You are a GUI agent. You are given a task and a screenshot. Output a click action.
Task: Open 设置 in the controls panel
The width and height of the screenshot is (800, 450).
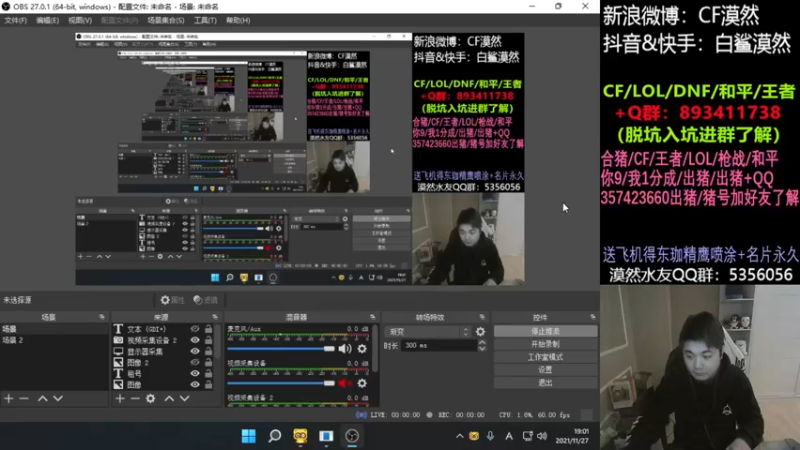coord(545,370)
